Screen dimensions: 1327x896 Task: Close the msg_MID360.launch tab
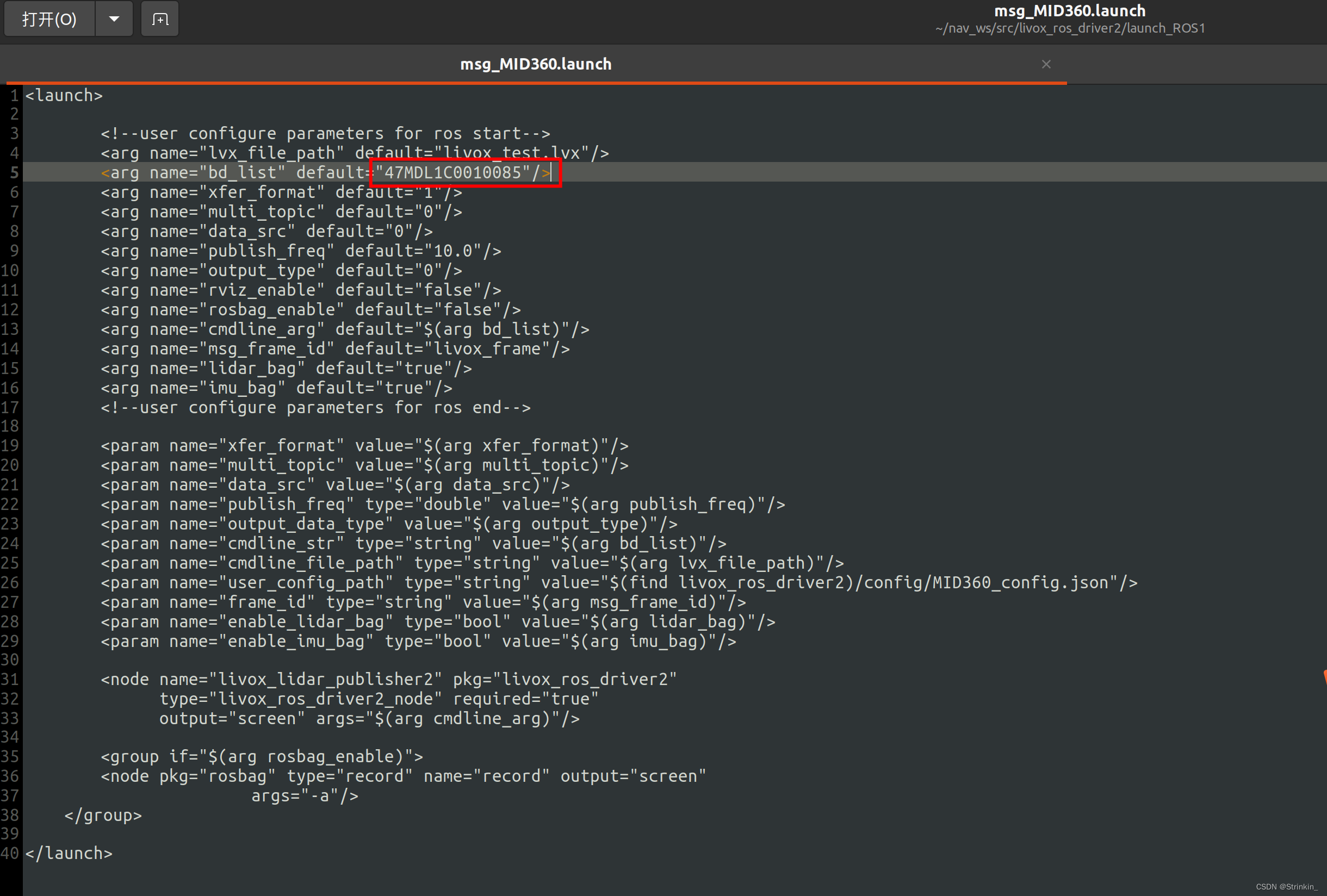[x=1045, y=65]
